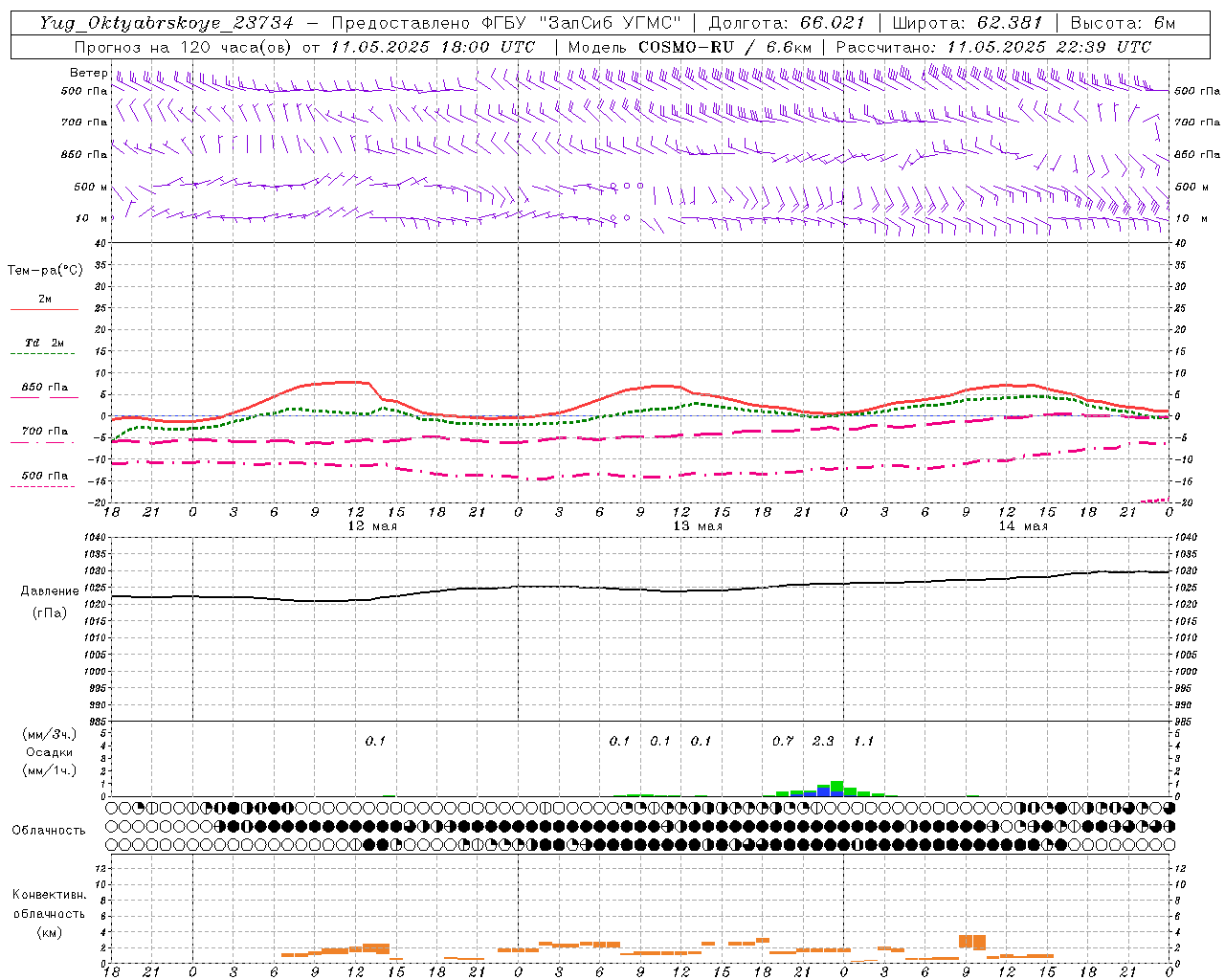The image size is (1225, 980).
Task: Click the 850 гПа temperature legend entry
Action: click(44, 388)
